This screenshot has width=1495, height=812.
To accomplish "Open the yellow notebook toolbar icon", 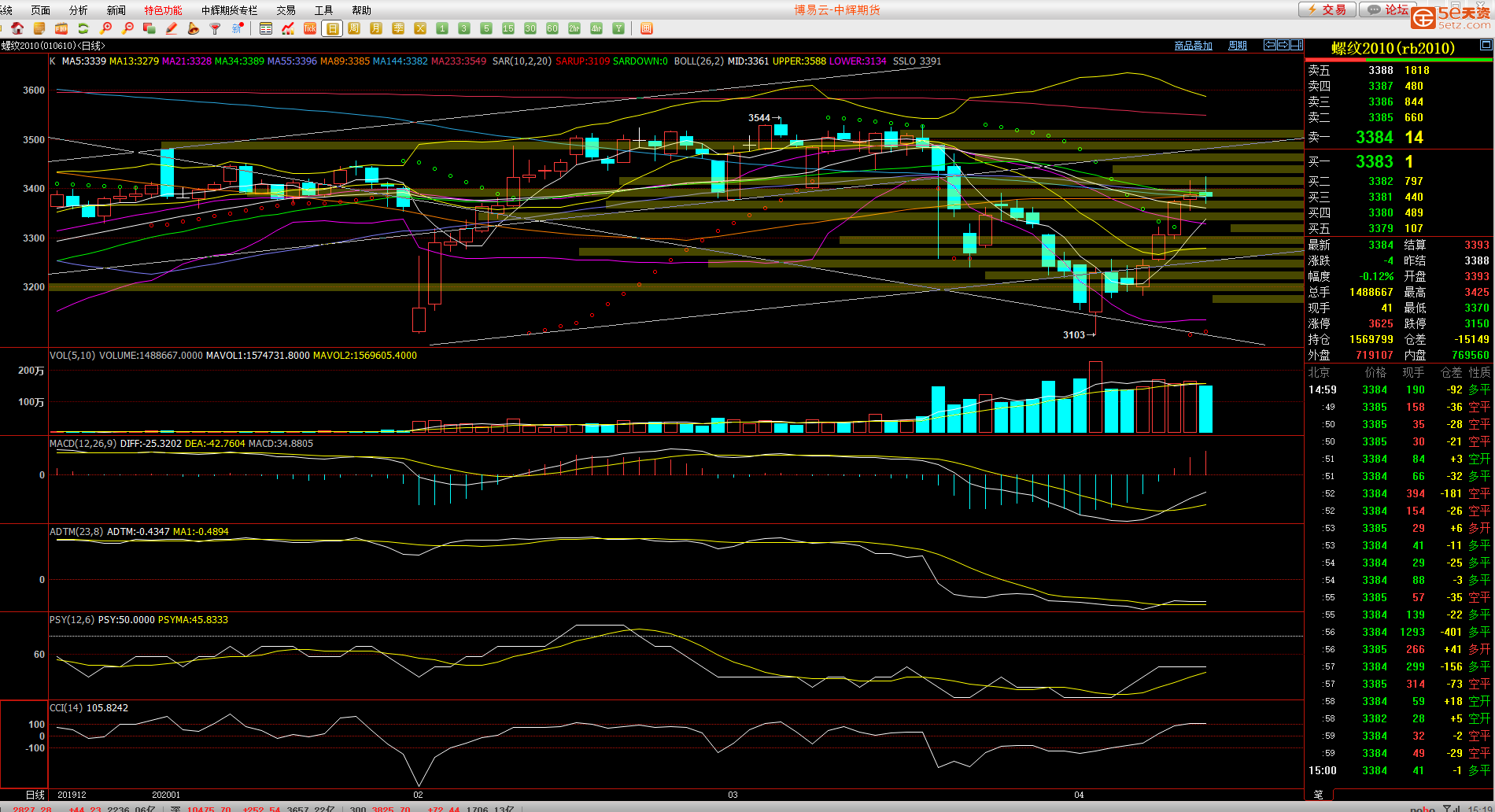I will click(39, 28).
